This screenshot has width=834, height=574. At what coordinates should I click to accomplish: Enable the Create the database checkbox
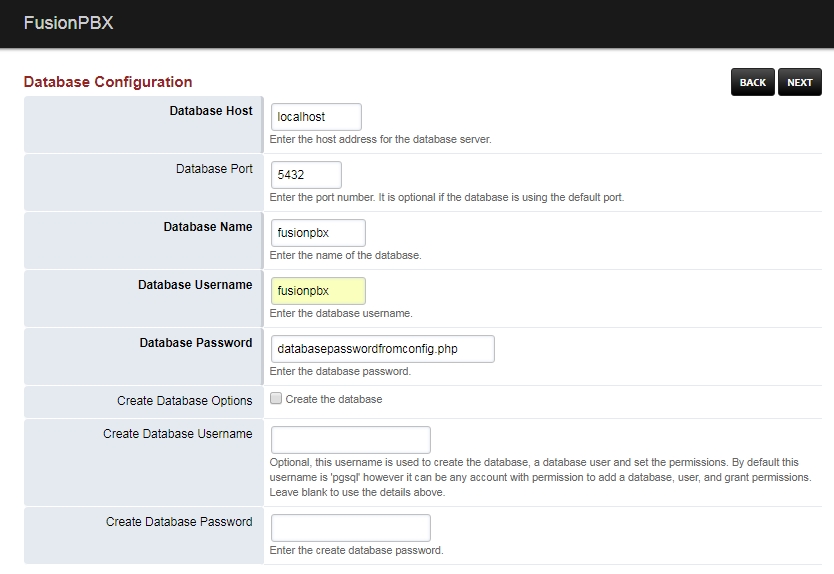(276, 399)
